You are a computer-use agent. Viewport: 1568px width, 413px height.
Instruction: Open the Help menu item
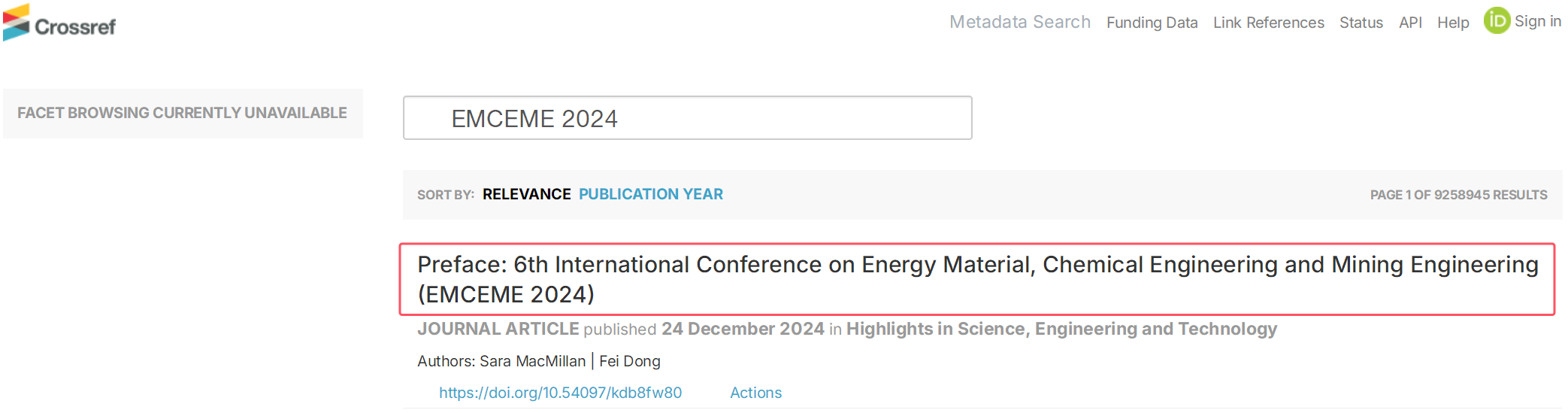(1453, 23)
